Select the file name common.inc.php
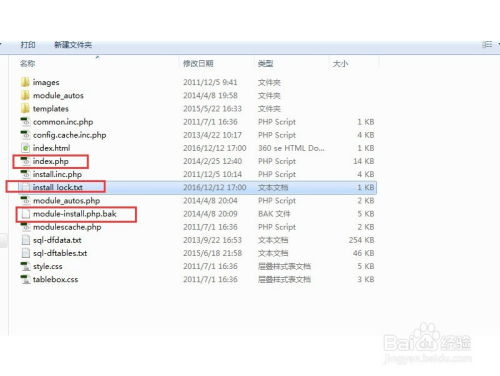 coord(63,122)
